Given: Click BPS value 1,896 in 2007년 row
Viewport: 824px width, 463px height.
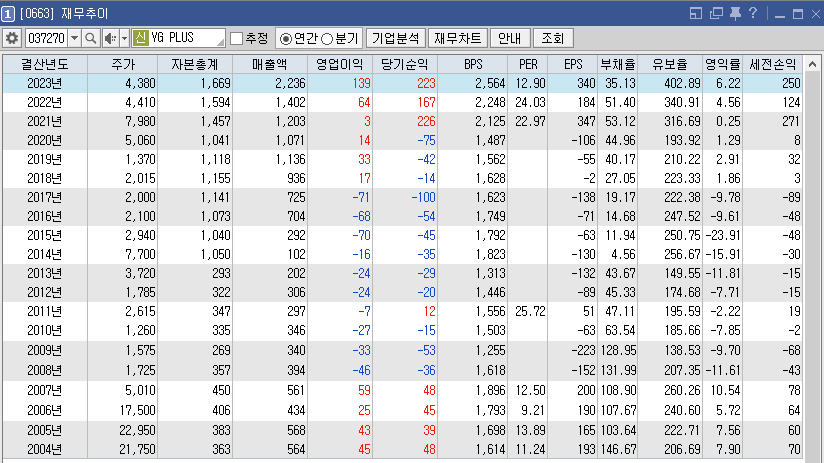Looking at the screenshot, I should (x=490, y=390).
